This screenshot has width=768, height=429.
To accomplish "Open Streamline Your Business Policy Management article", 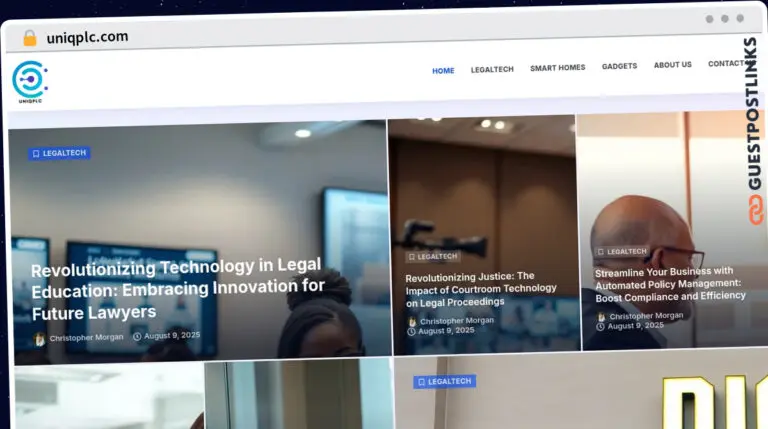I will (x=670, y=284).
